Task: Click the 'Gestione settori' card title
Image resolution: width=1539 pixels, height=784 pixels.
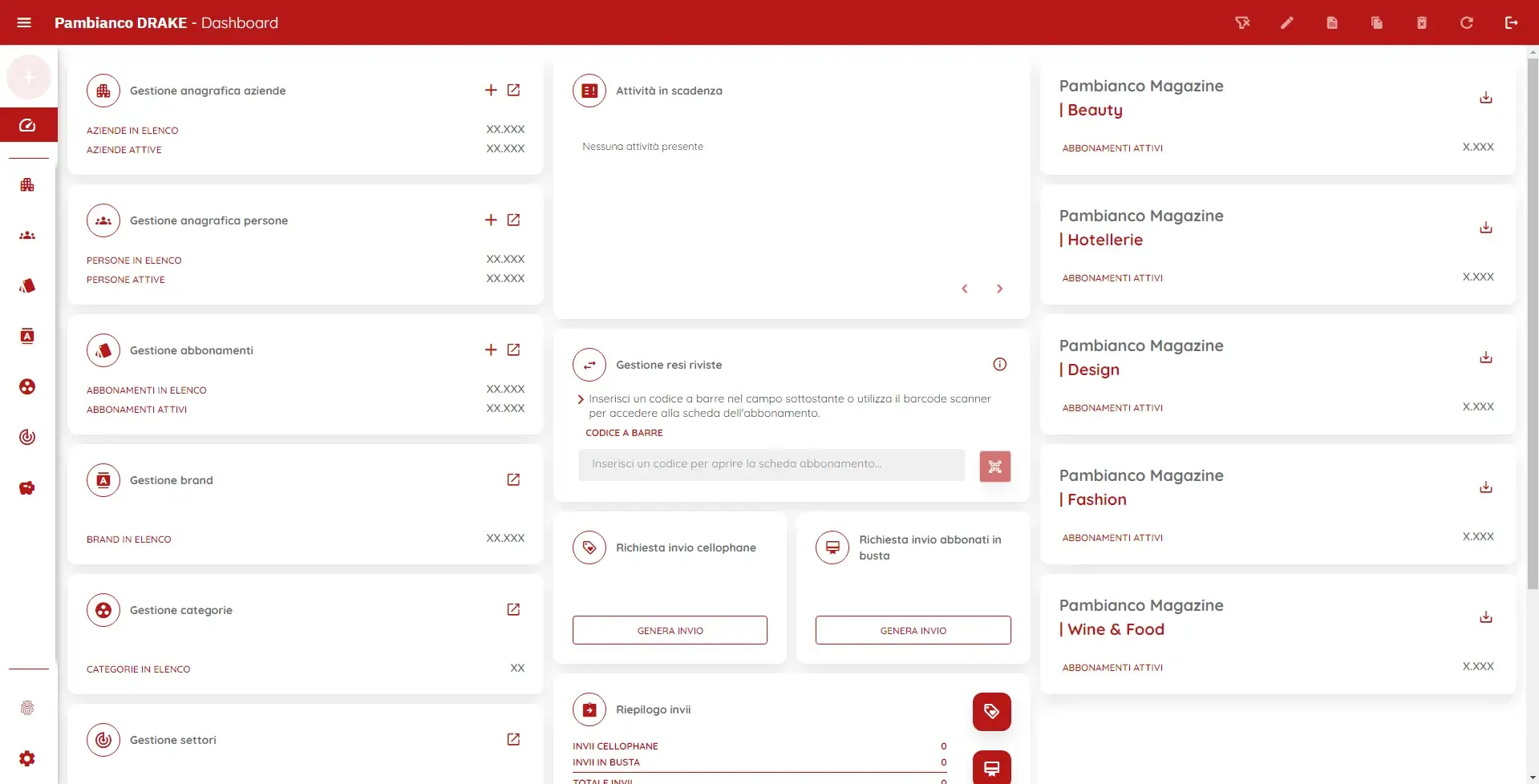Action: (173, 740)
